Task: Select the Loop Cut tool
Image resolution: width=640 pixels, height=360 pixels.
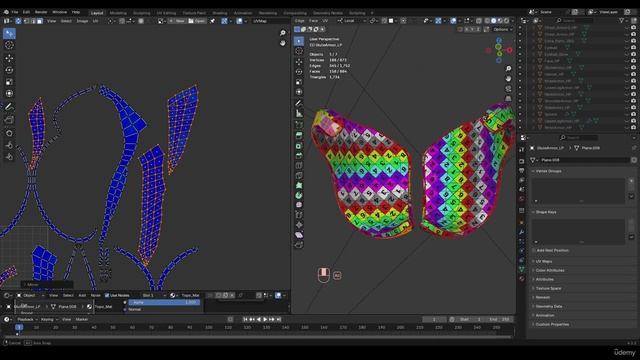Action: 299,166
